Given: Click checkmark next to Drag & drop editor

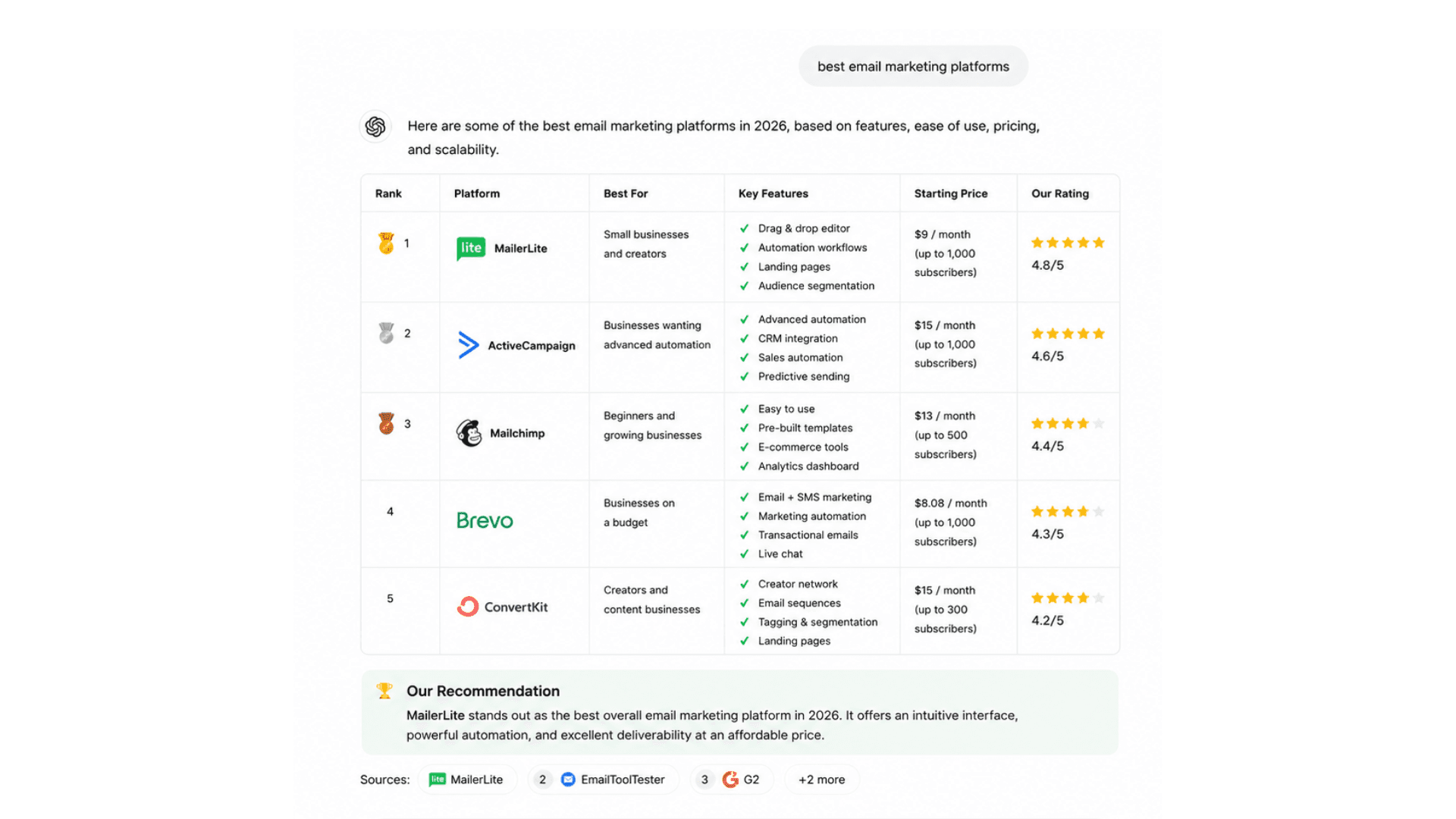Looking at the screenshot, I should click(x=745, y=228).
